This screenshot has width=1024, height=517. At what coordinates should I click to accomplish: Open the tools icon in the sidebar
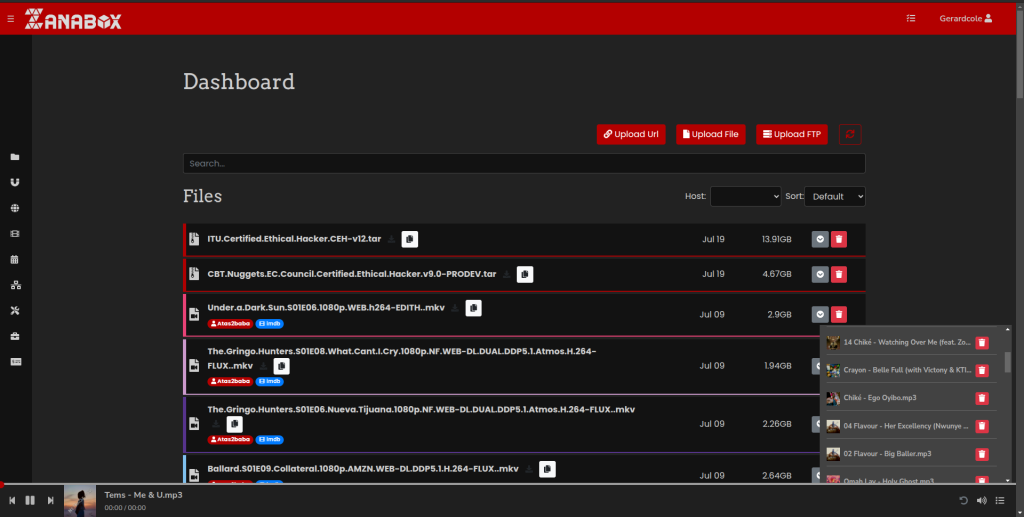pos(15,311)
